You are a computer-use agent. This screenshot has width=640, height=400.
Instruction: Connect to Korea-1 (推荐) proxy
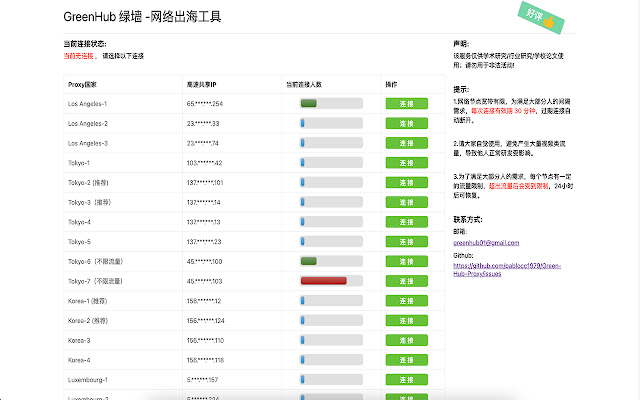click(406, 301)
